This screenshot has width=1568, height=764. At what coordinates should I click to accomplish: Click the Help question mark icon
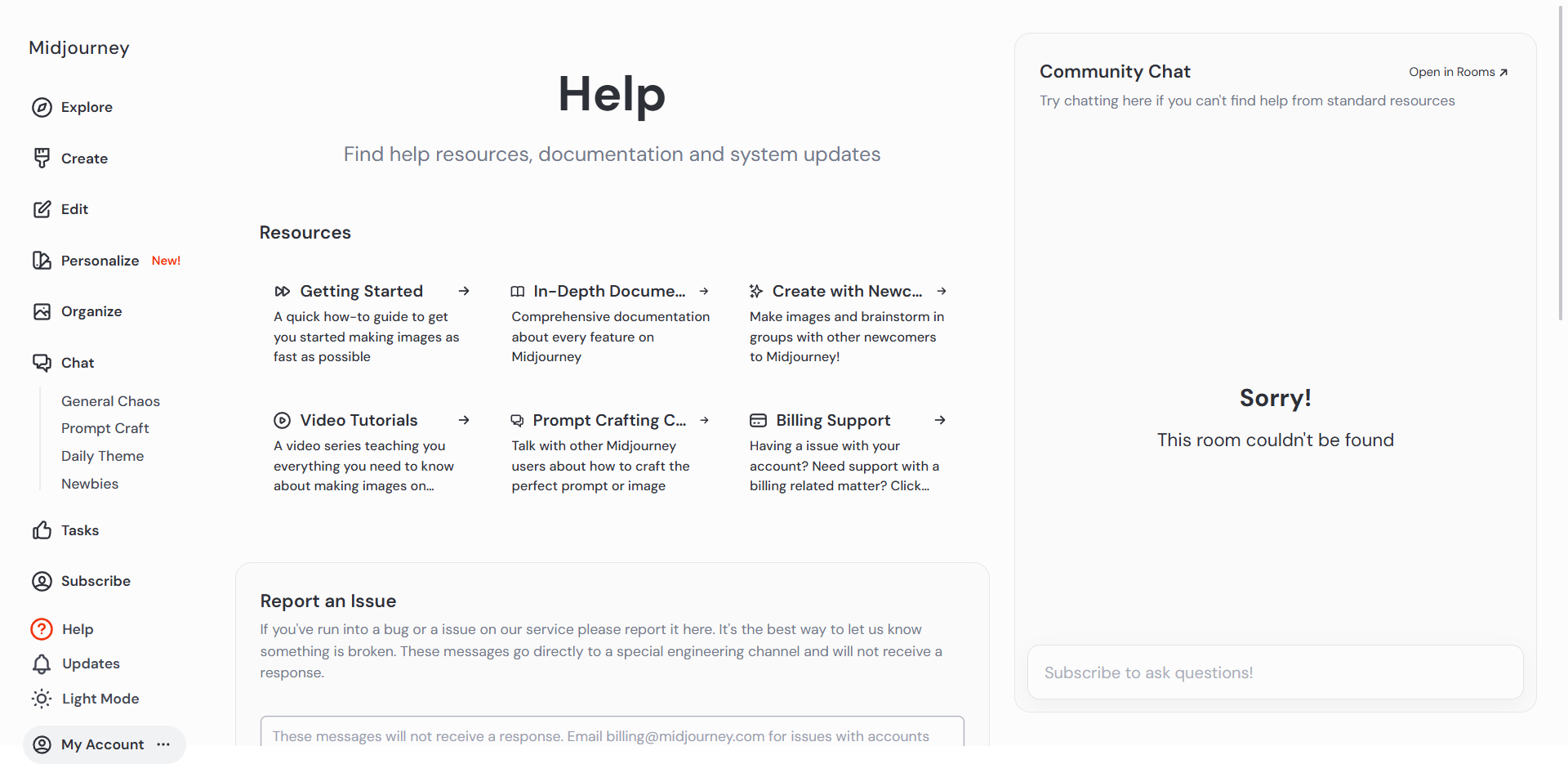(42, 629)
